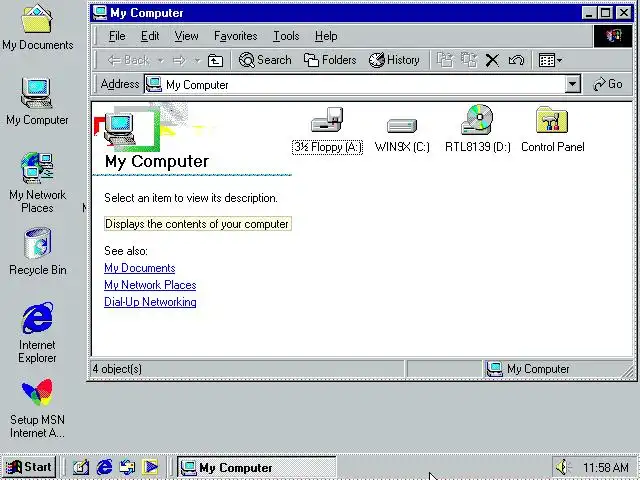Open the Help menu

pos(326,36)
